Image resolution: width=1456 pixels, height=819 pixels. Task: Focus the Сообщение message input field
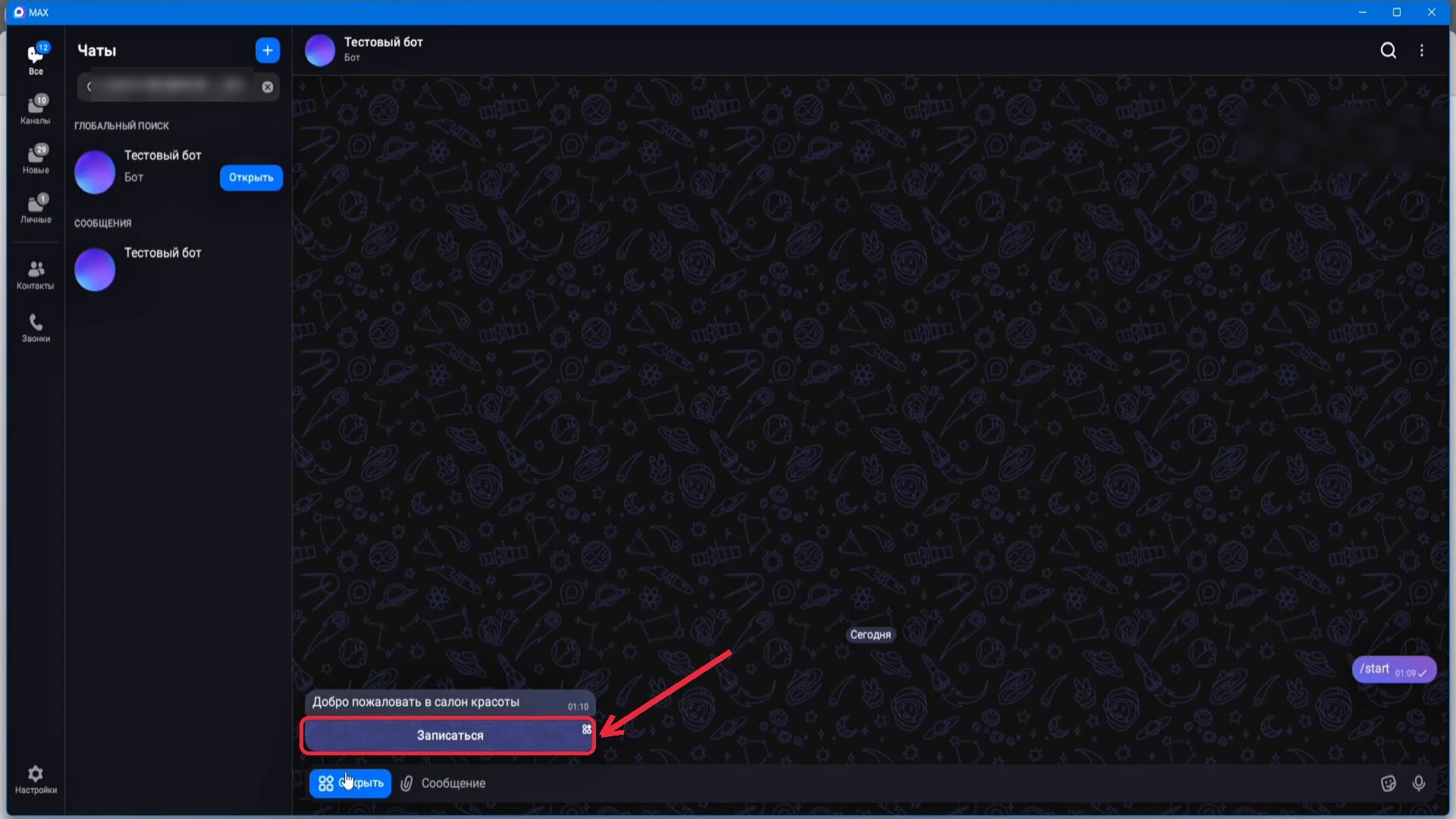(x=895, y=783)
